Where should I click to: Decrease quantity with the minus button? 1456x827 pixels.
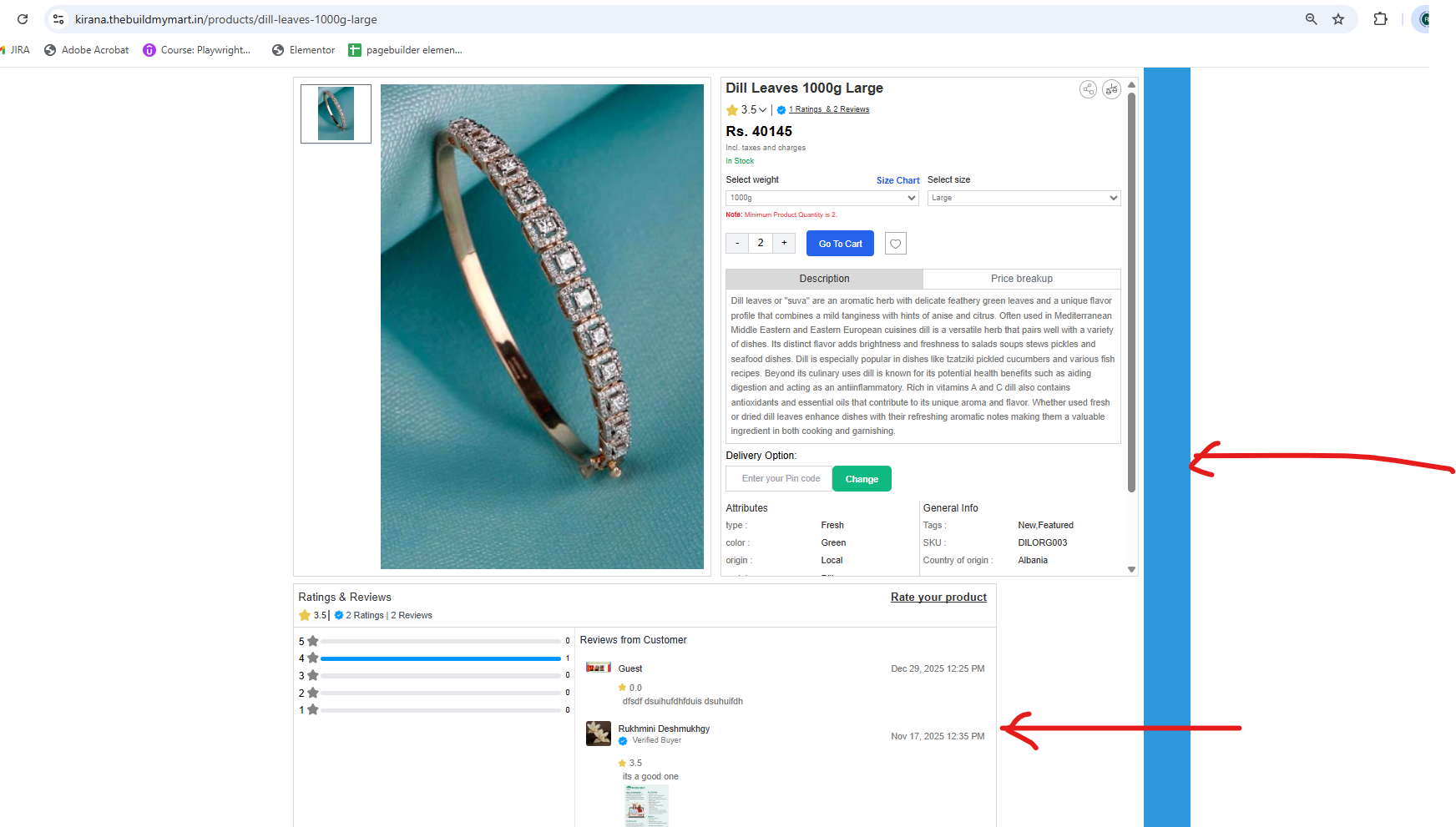tap(737, 243)
